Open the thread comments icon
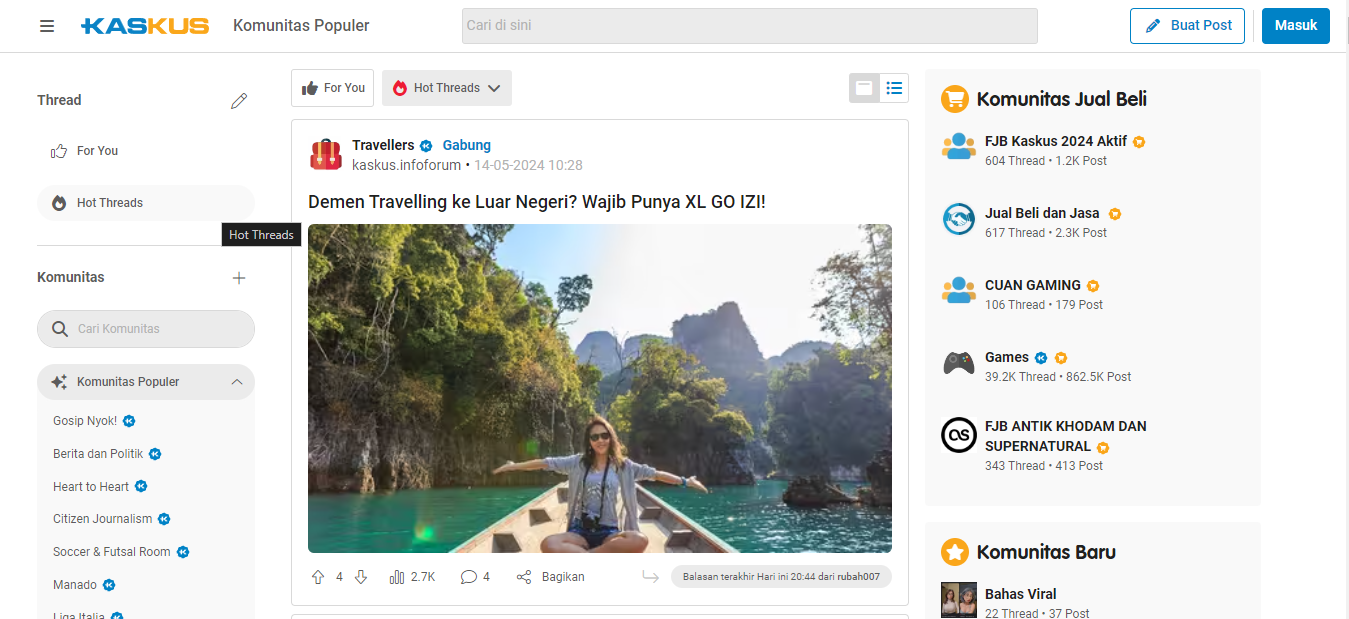Image resolution: width=1349 pixels, height=619 pixels. 468,577
